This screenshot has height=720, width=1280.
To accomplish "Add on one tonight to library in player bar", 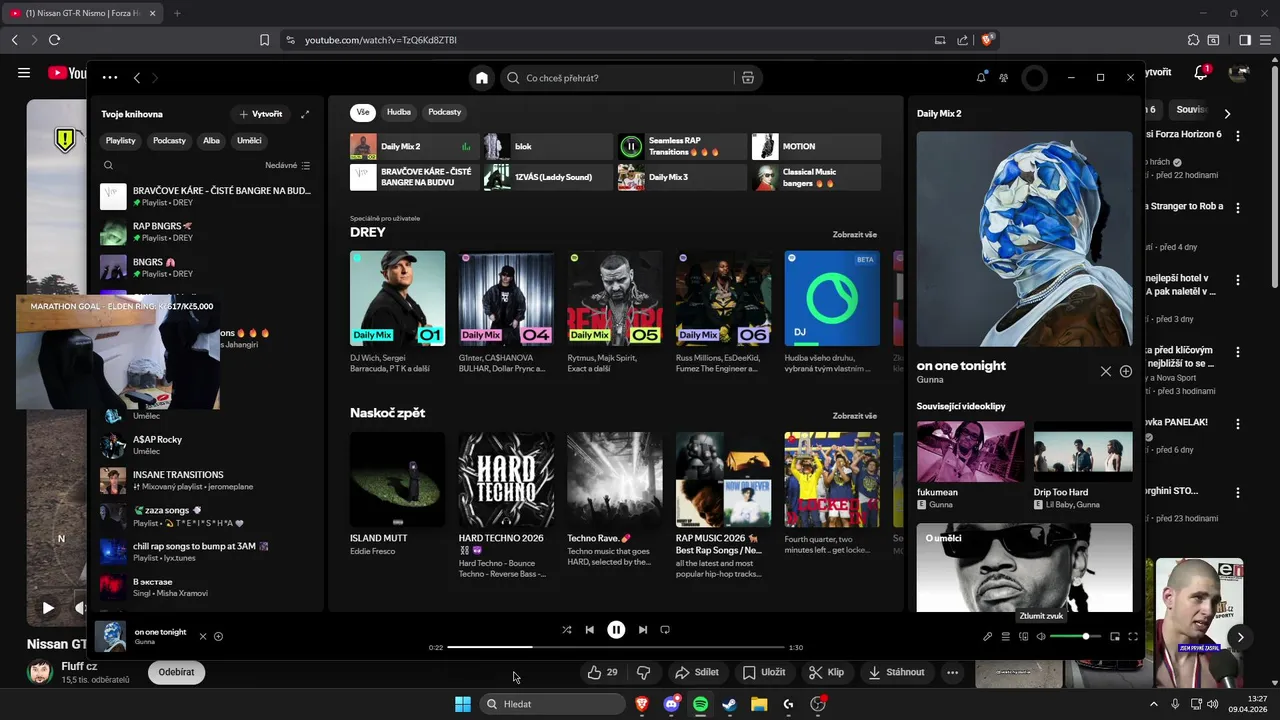I will (x=218, y=636).
